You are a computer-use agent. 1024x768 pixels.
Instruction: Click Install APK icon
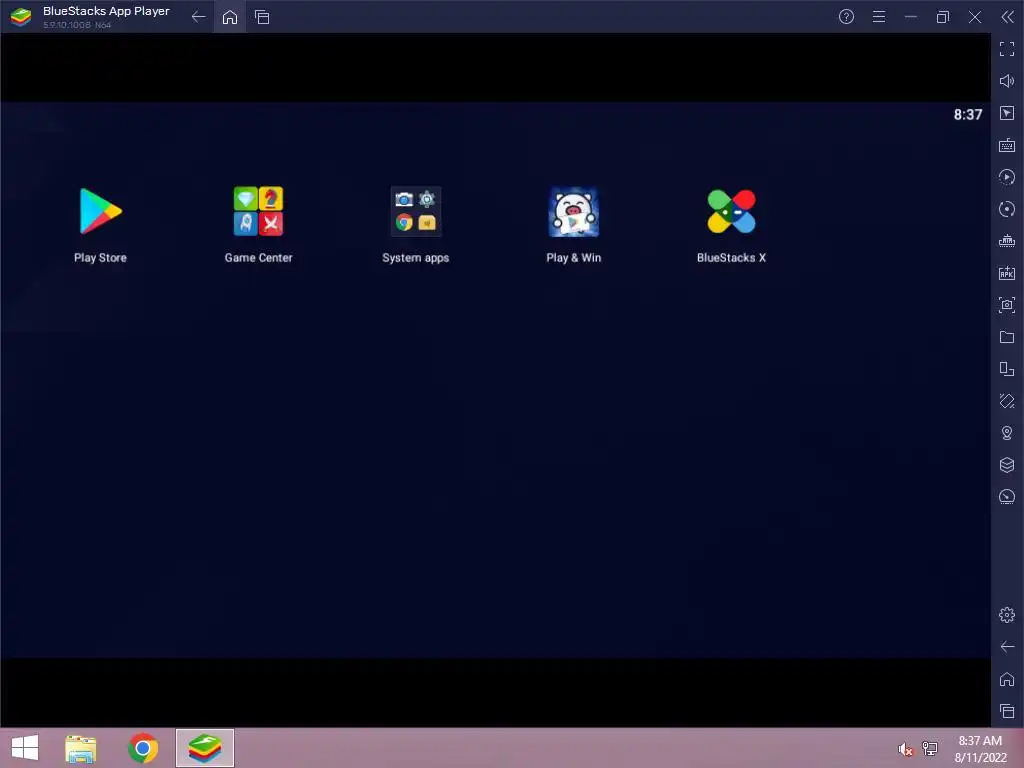(1007, 273)
